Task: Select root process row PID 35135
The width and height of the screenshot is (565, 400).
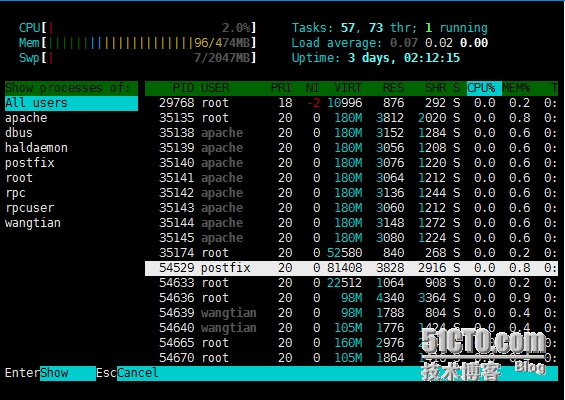Action: click(351, 118)
